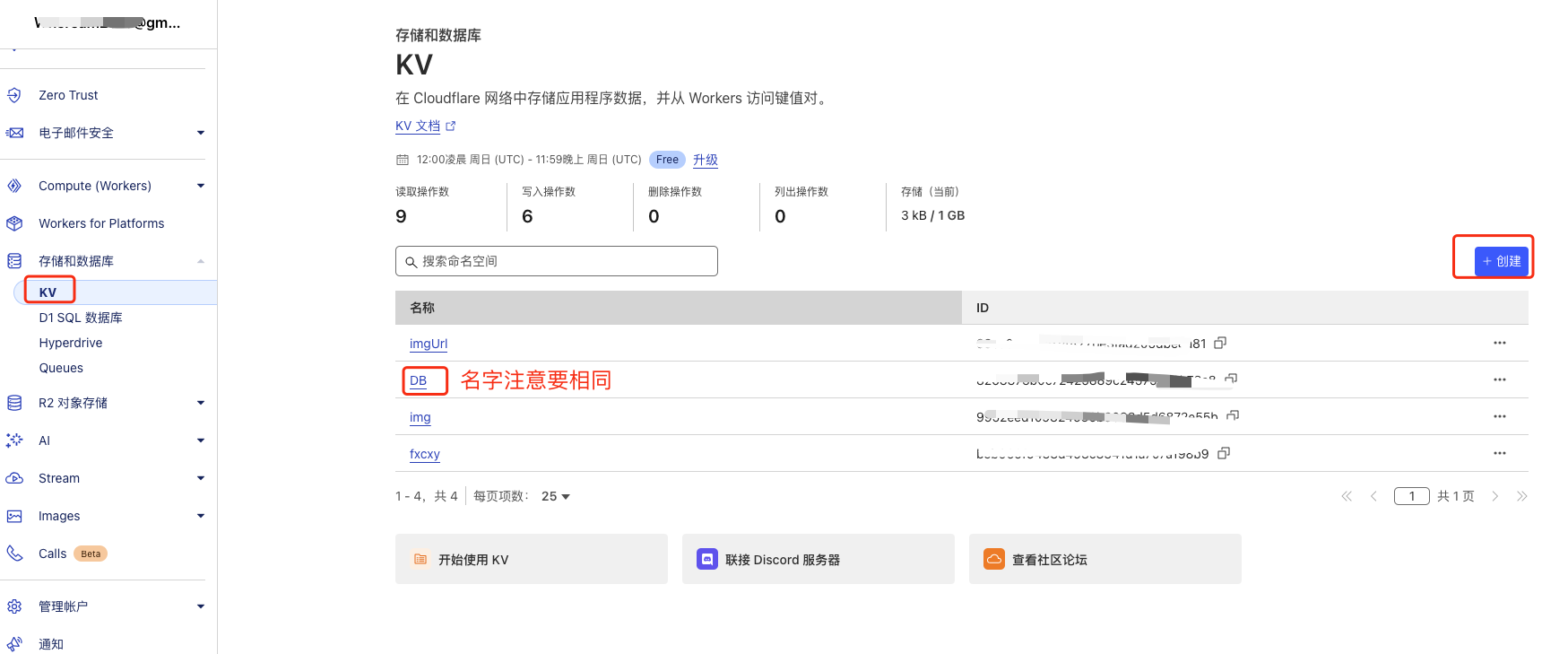Viewport: 1568px width, 654px height.
Task: Click the document icon in 开始使用 KV card
Action: pyautogui.click(x=420, y=559)
